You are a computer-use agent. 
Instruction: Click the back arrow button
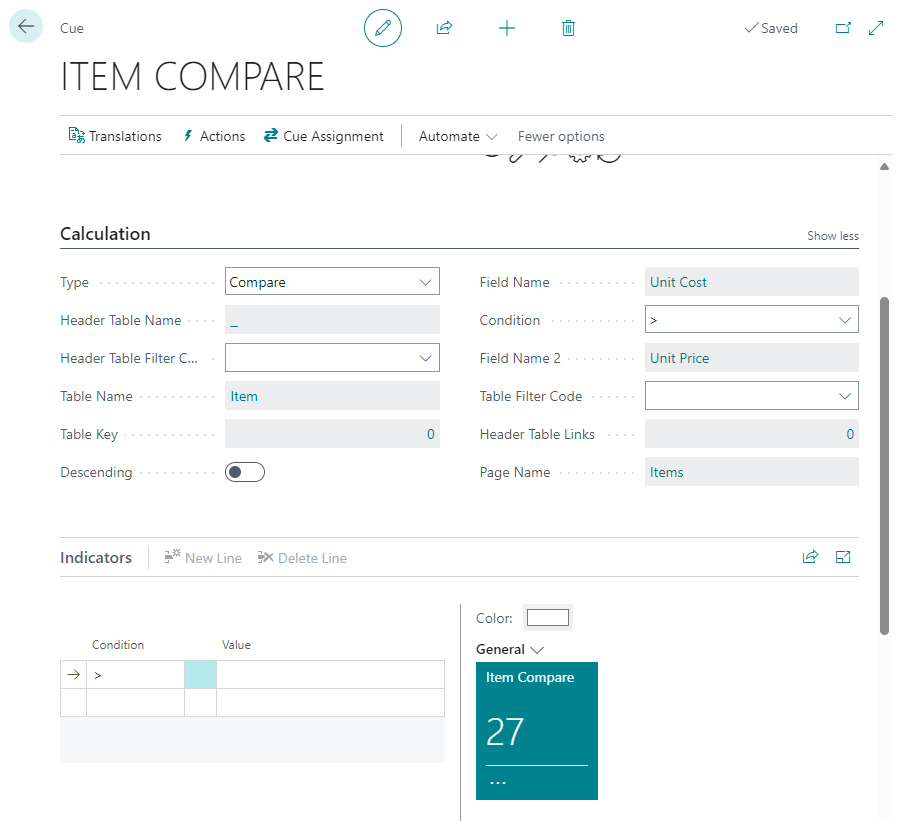(26, 27)
